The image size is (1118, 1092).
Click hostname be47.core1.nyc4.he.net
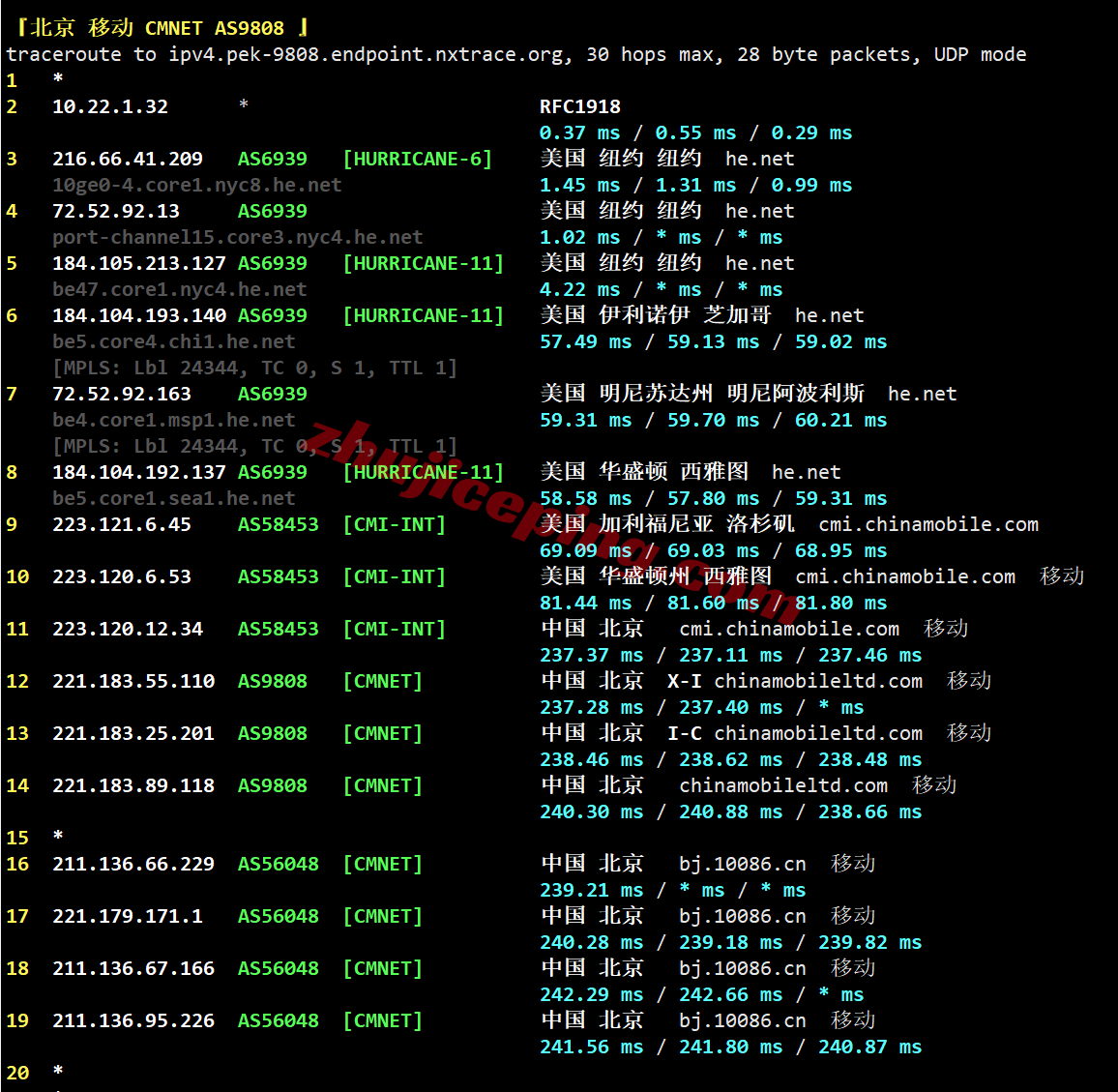(x=180, y=289)
